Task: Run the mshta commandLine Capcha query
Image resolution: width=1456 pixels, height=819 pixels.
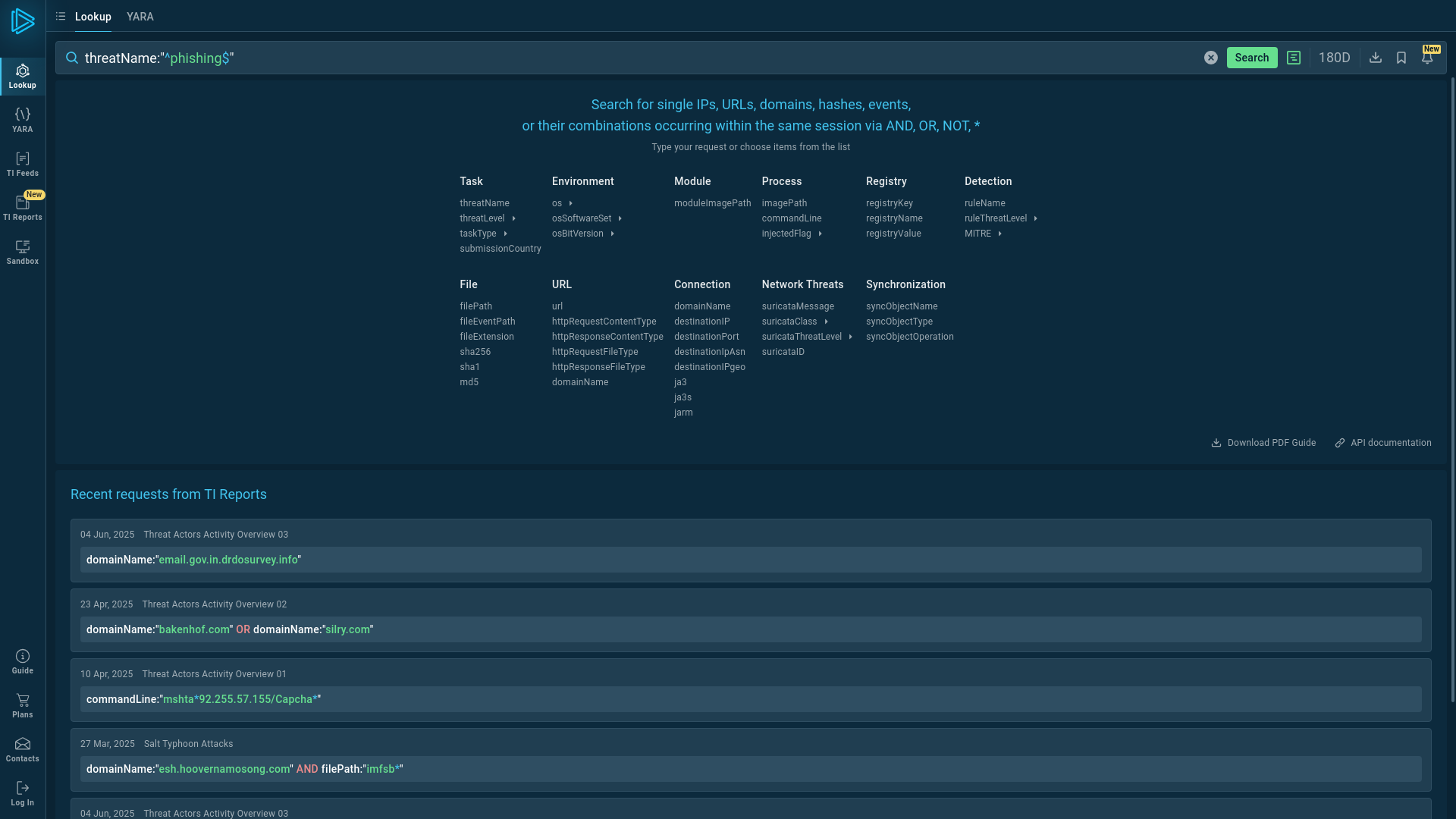Action: click(751, 699)
